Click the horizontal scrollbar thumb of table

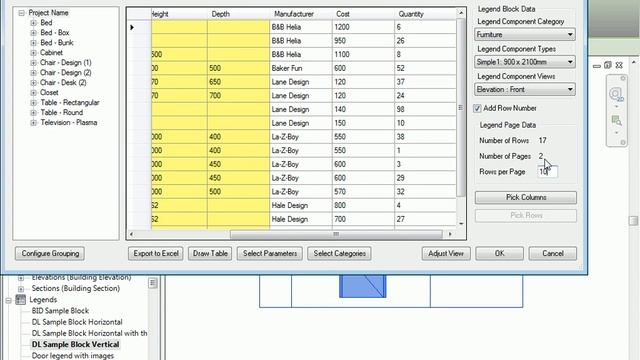(336, 234)
